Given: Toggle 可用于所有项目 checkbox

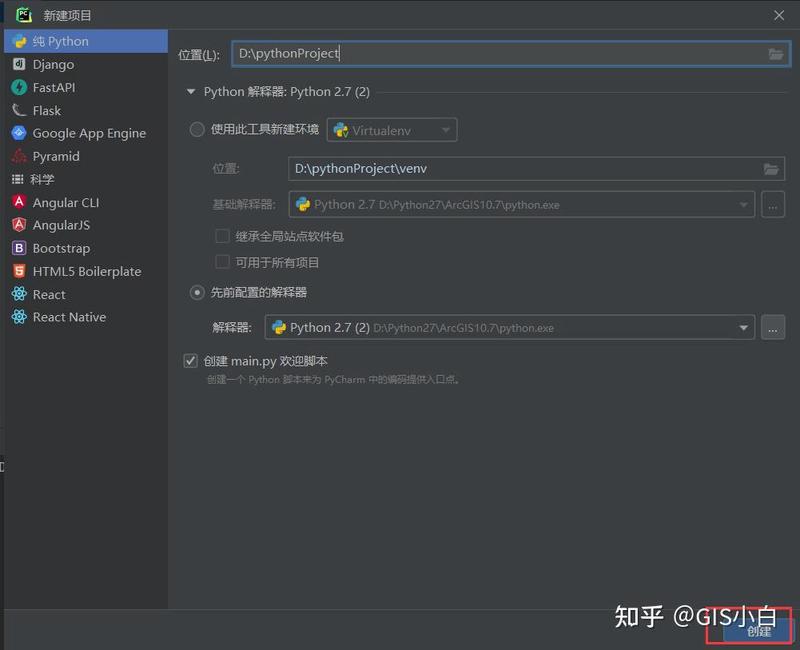Looking at the screenshot, I should (222, 262).
